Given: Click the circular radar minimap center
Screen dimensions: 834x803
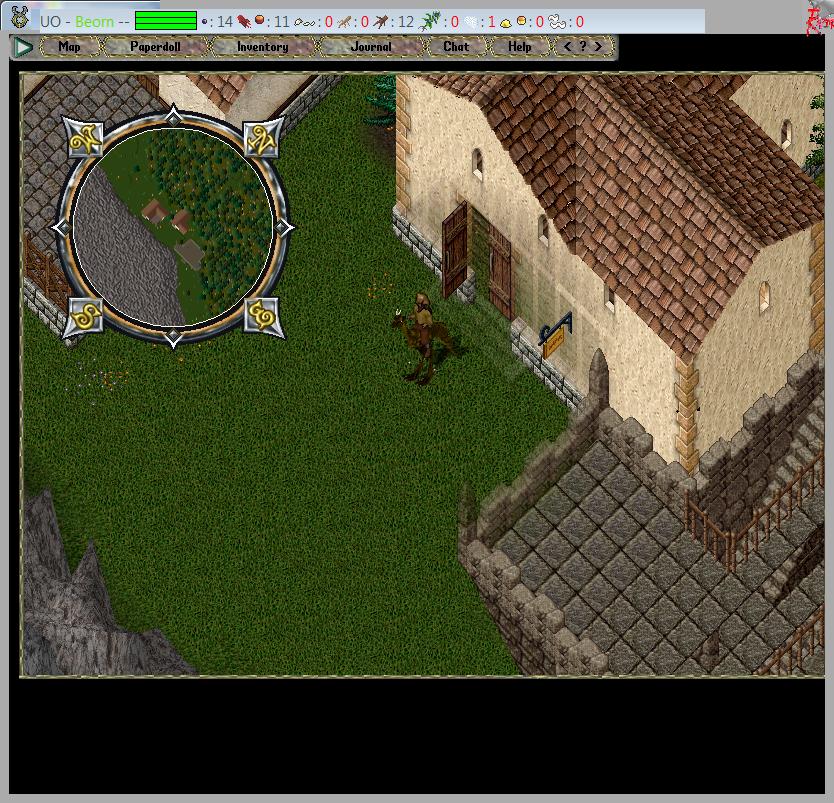Looking at the screenshot, I should click(173, 228).
